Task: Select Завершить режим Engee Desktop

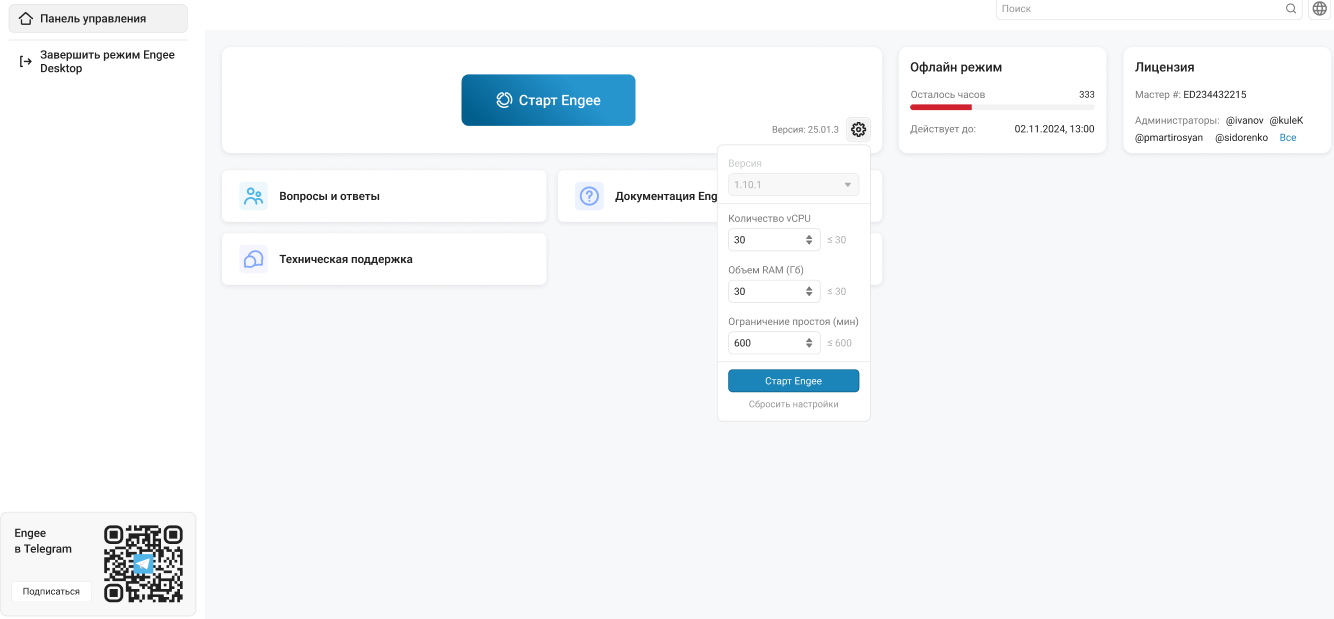Action: 106,62
